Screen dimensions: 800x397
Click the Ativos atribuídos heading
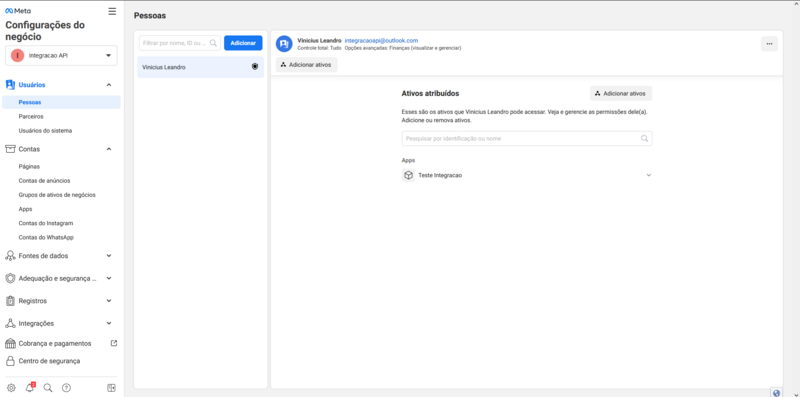(x=431, y=93)
